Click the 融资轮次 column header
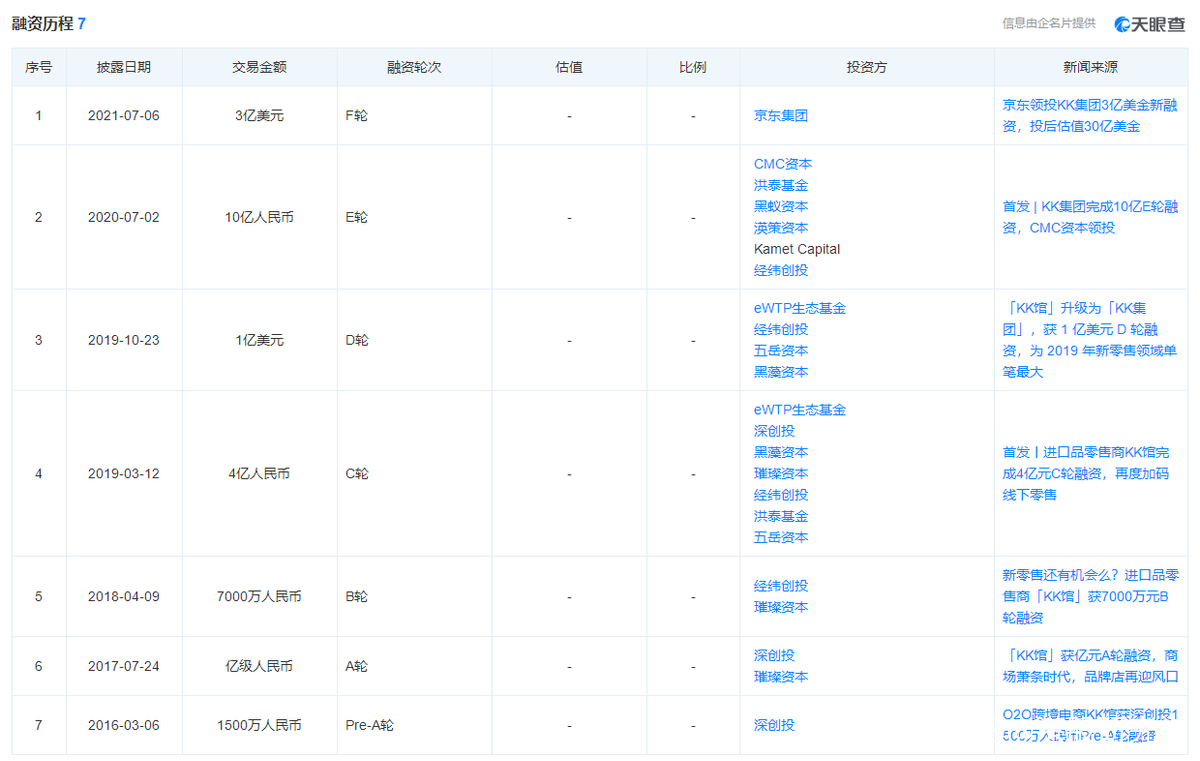Screen dimensions: 1200x761 [x=414, y=68]
